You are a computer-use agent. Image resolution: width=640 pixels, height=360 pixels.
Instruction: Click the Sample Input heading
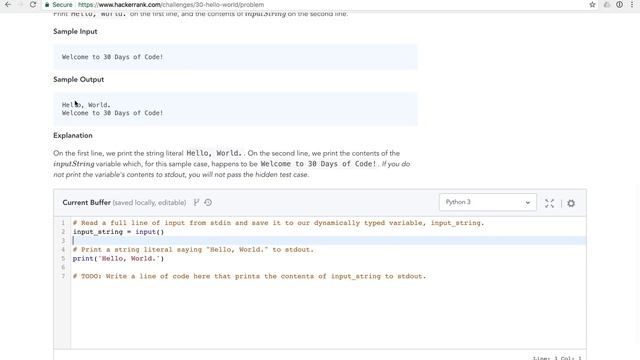tap(75, 31)
